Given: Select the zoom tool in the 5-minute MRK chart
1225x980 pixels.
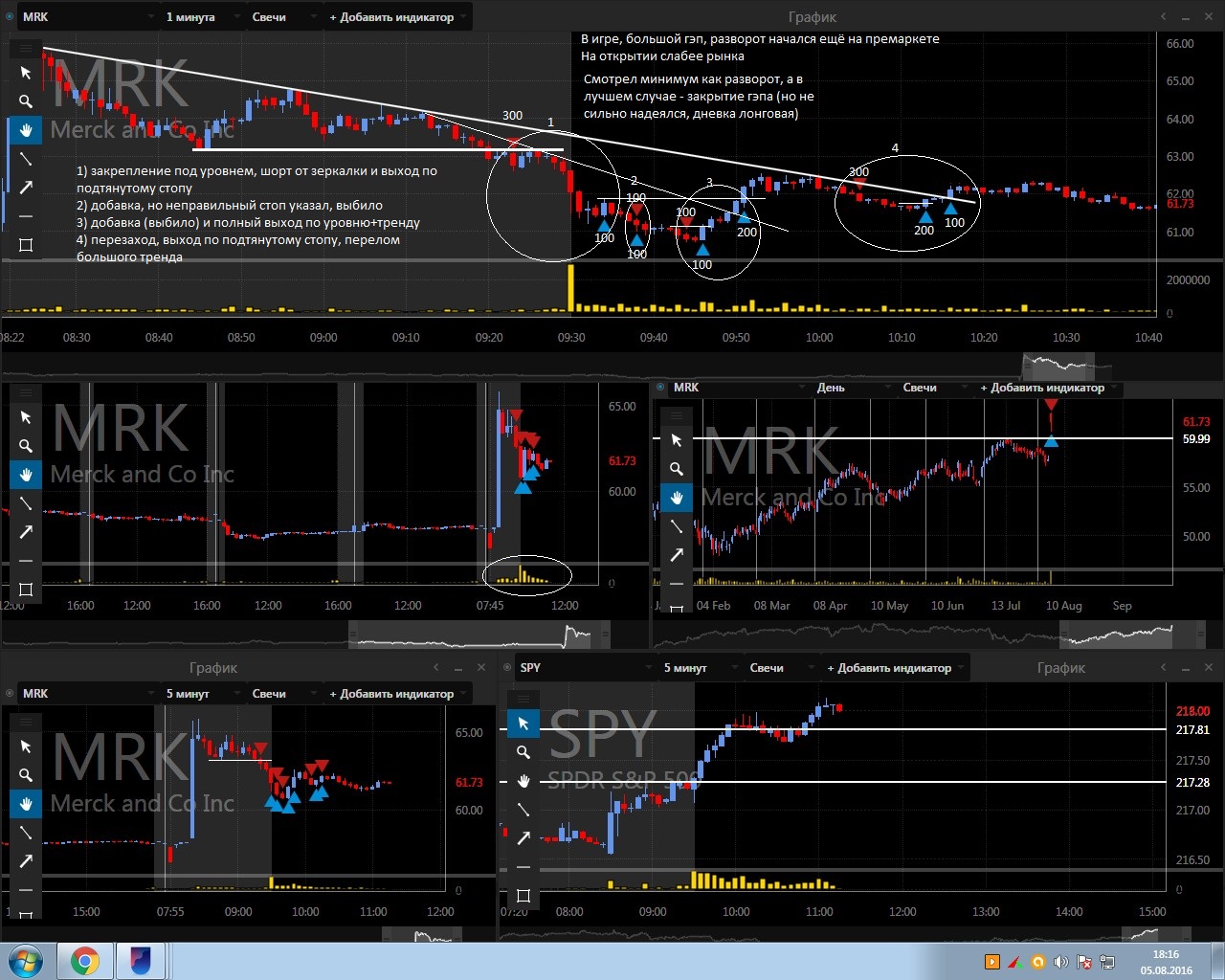Looking at the screenshot, I should (26, 775).
